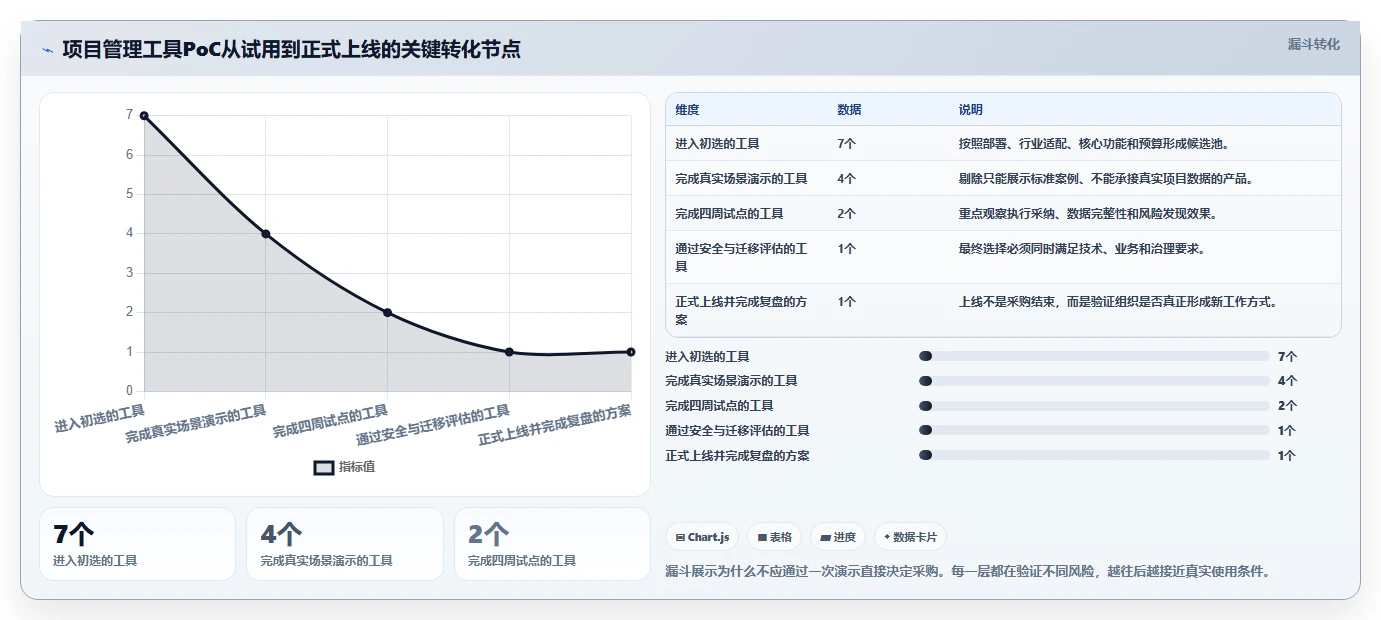
Task: Click the Chart.js chip
Action: click(703, 537)
